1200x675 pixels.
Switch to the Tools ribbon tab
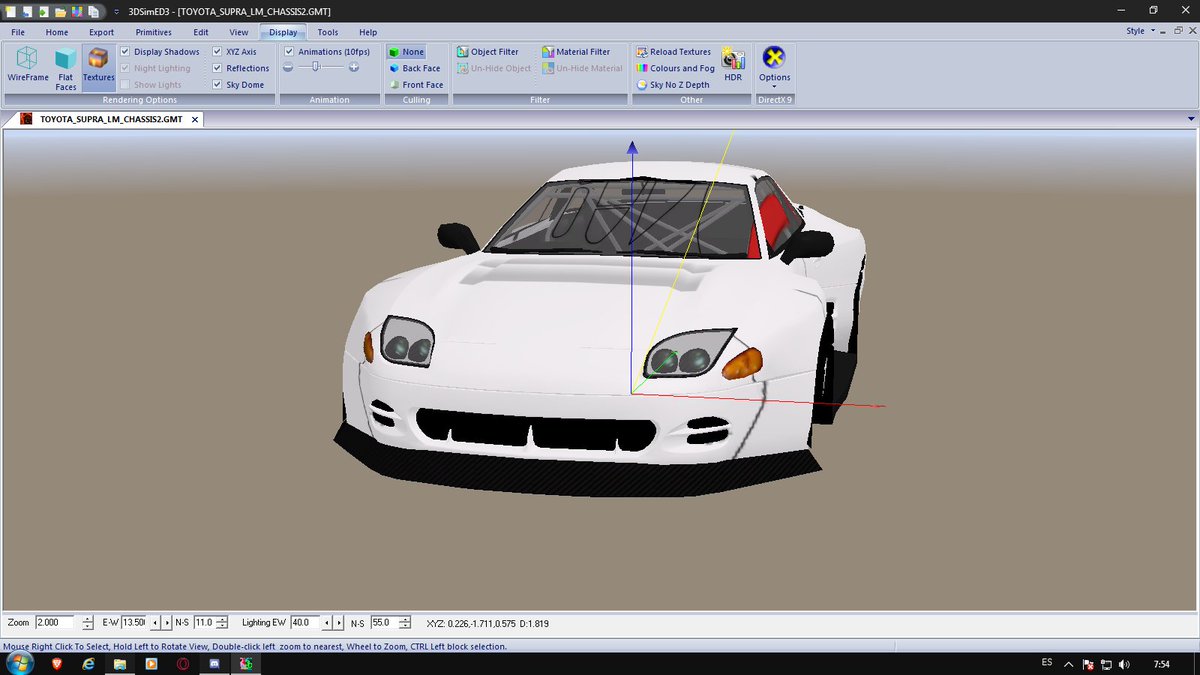328,32
